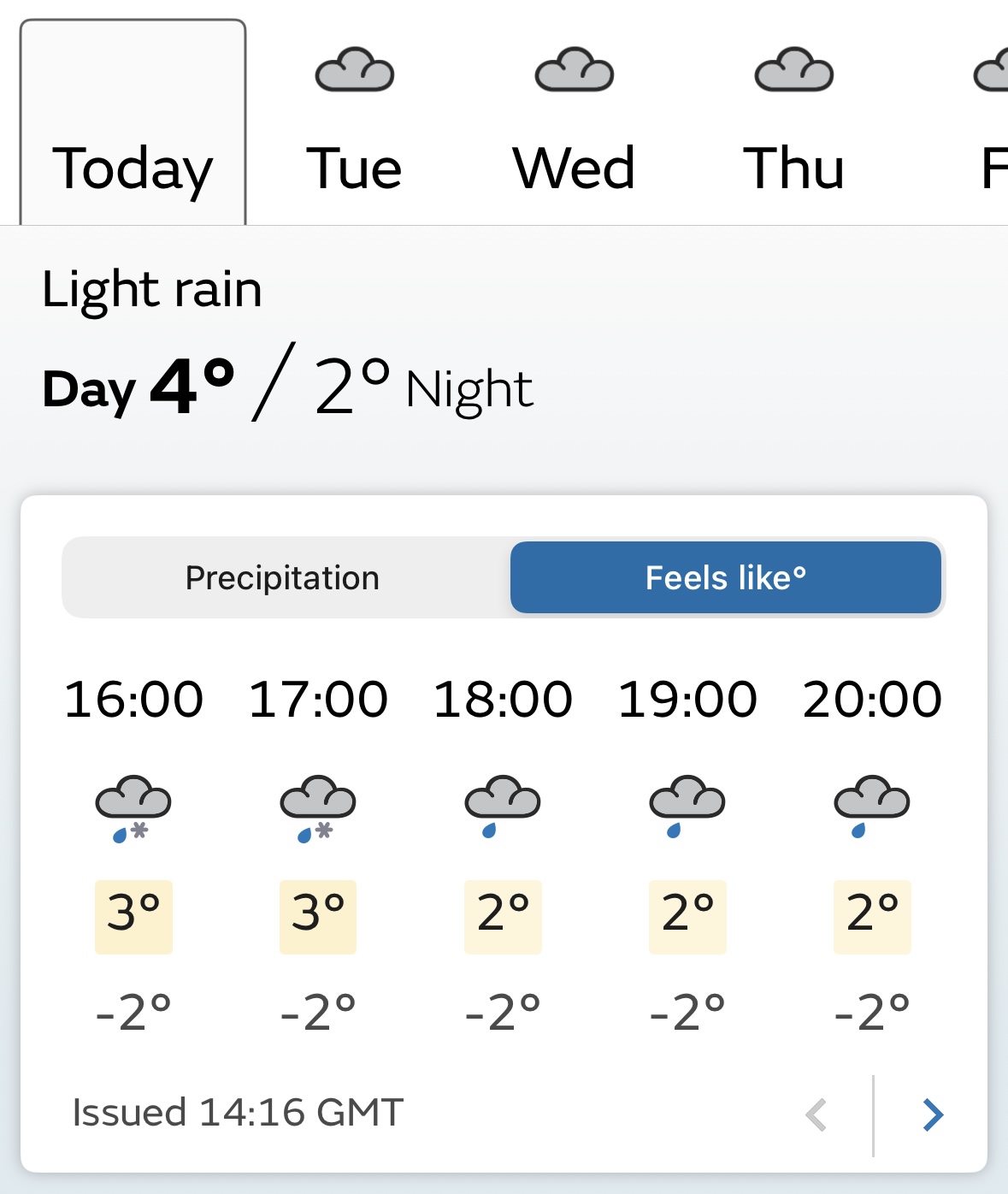Click the cloud icon above Wed
This screenshot has height=1194, width=1008.
point(575,70)
